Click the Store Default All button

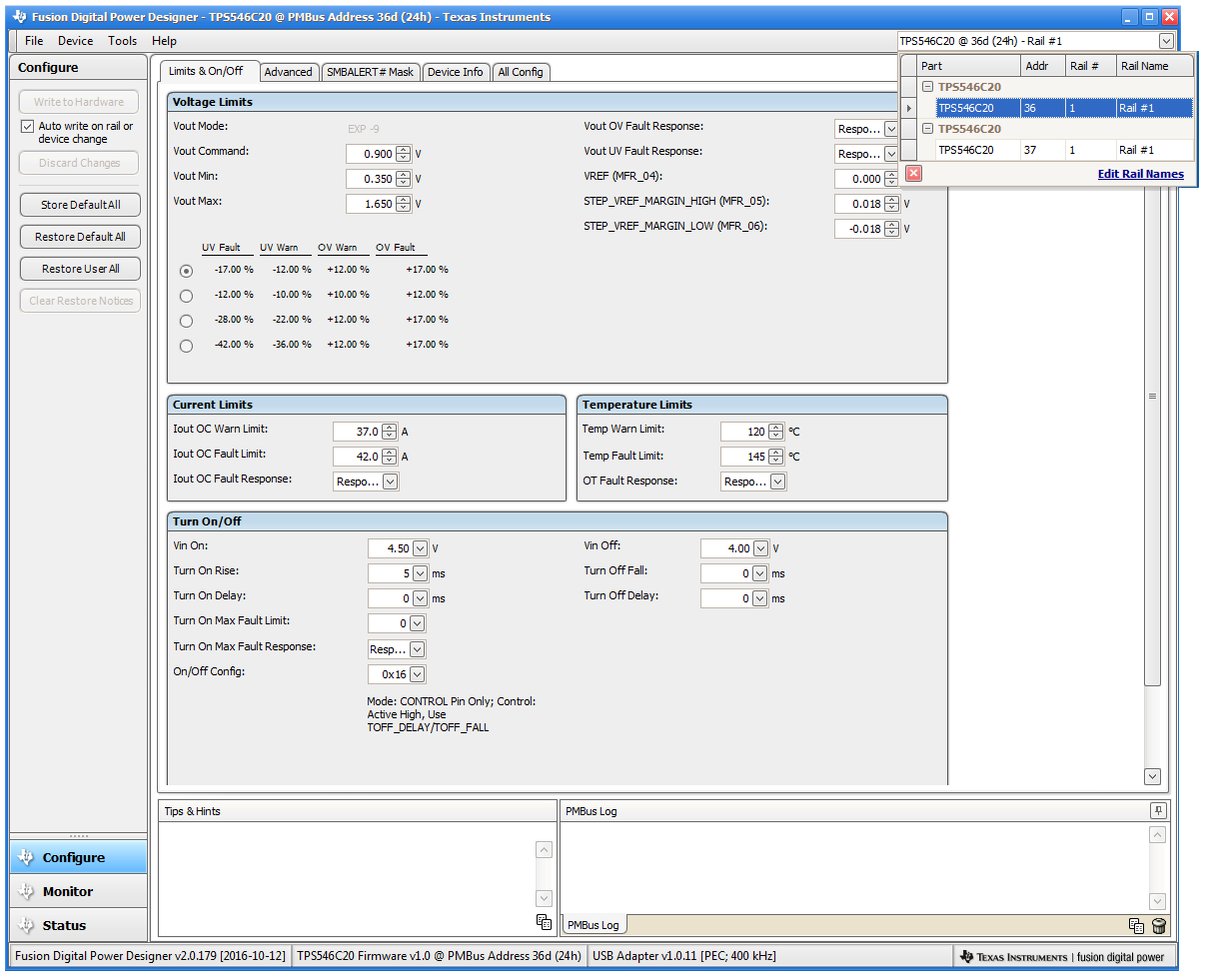[80, 205]
